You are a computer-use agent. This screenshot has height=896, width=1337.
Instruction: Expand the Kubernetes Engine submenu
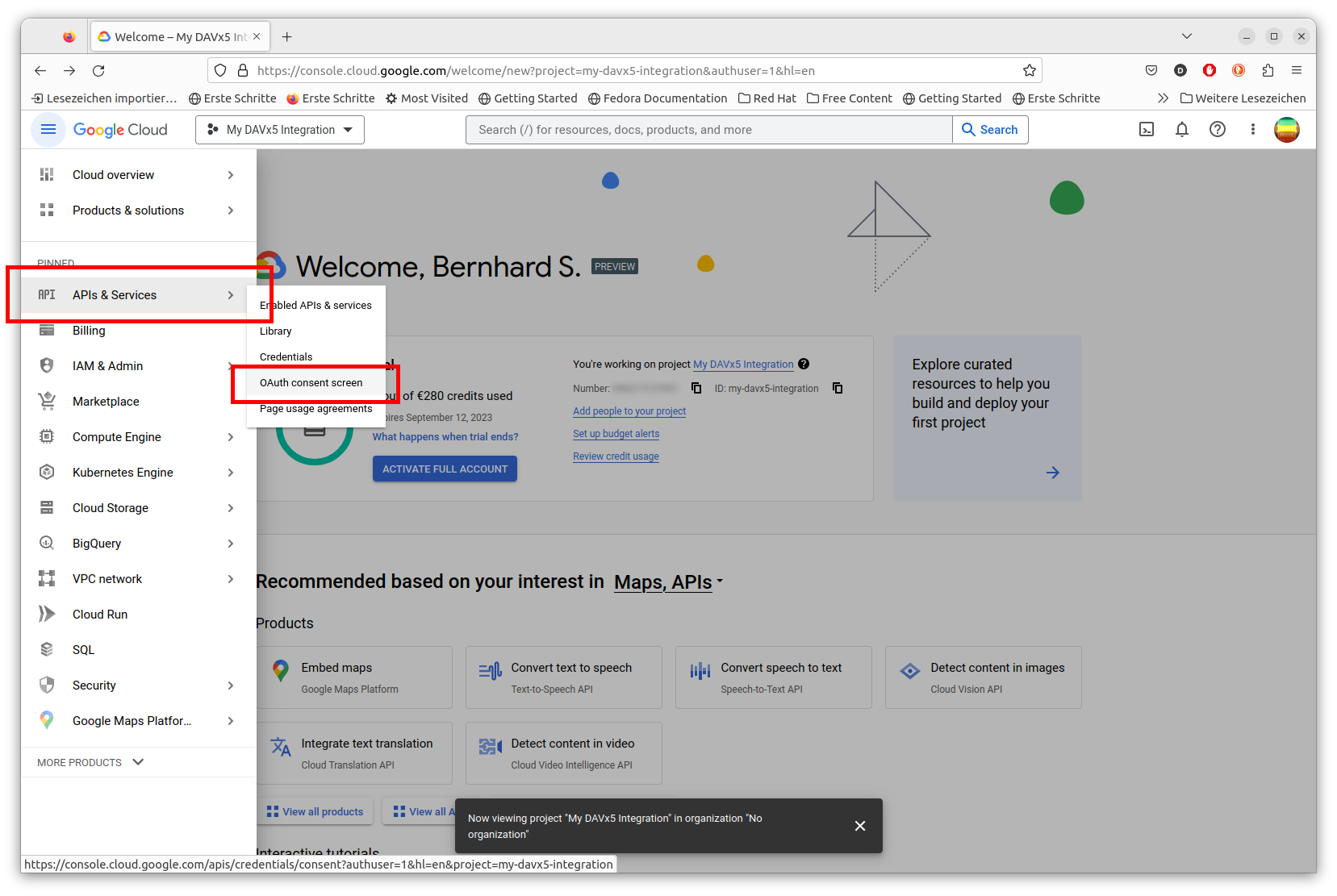click(231, 473)
